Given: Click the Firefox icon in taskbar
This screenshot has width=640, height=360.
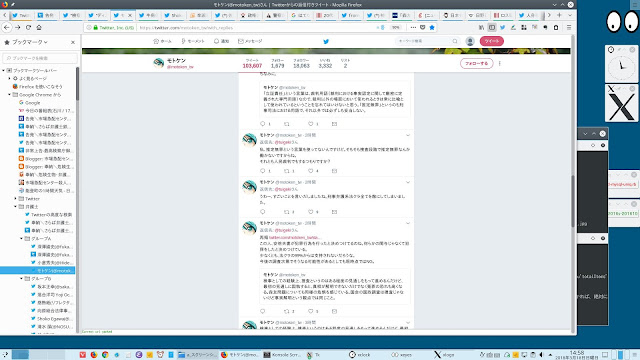Looking at the screenshot, I should click(93, 355).
